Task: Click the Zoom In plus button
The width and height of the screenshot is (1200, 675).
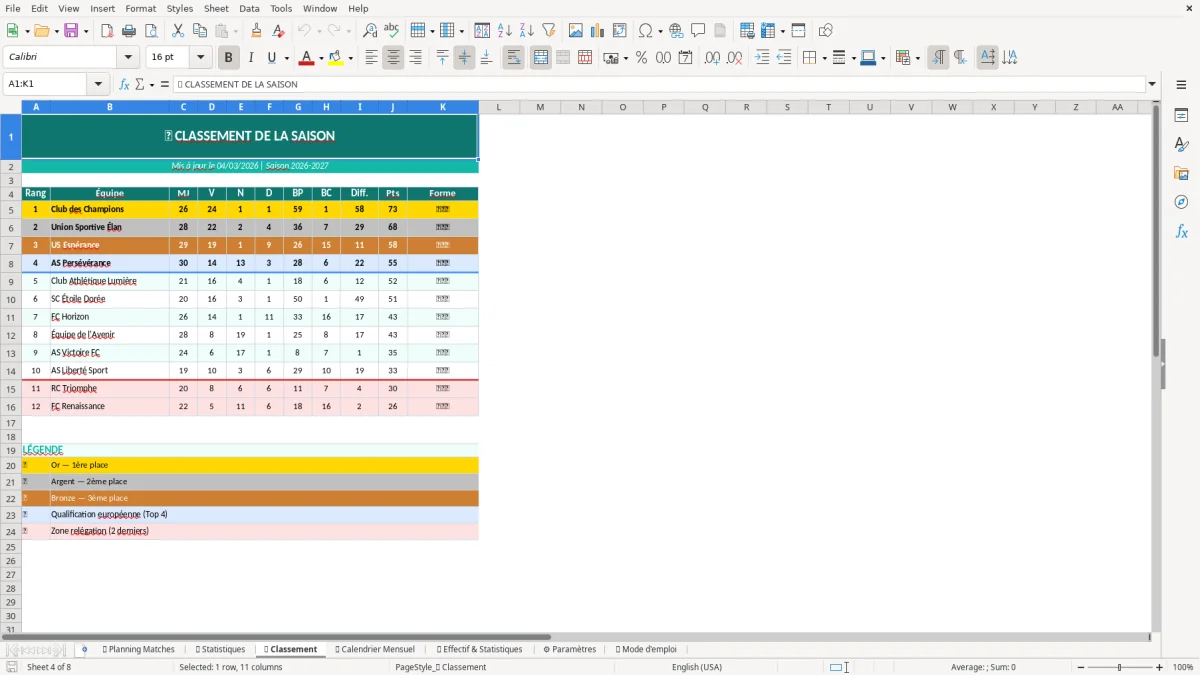Action: pyautogui.click(x=1159, y=667)
